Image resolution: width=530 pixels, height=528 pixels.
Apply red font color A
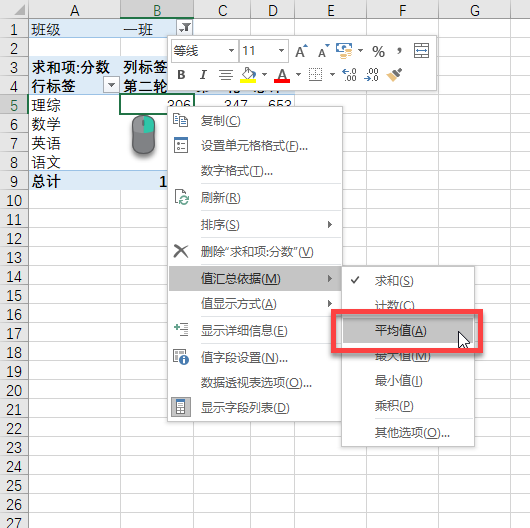pyautogui.click(x=282, y=75)
